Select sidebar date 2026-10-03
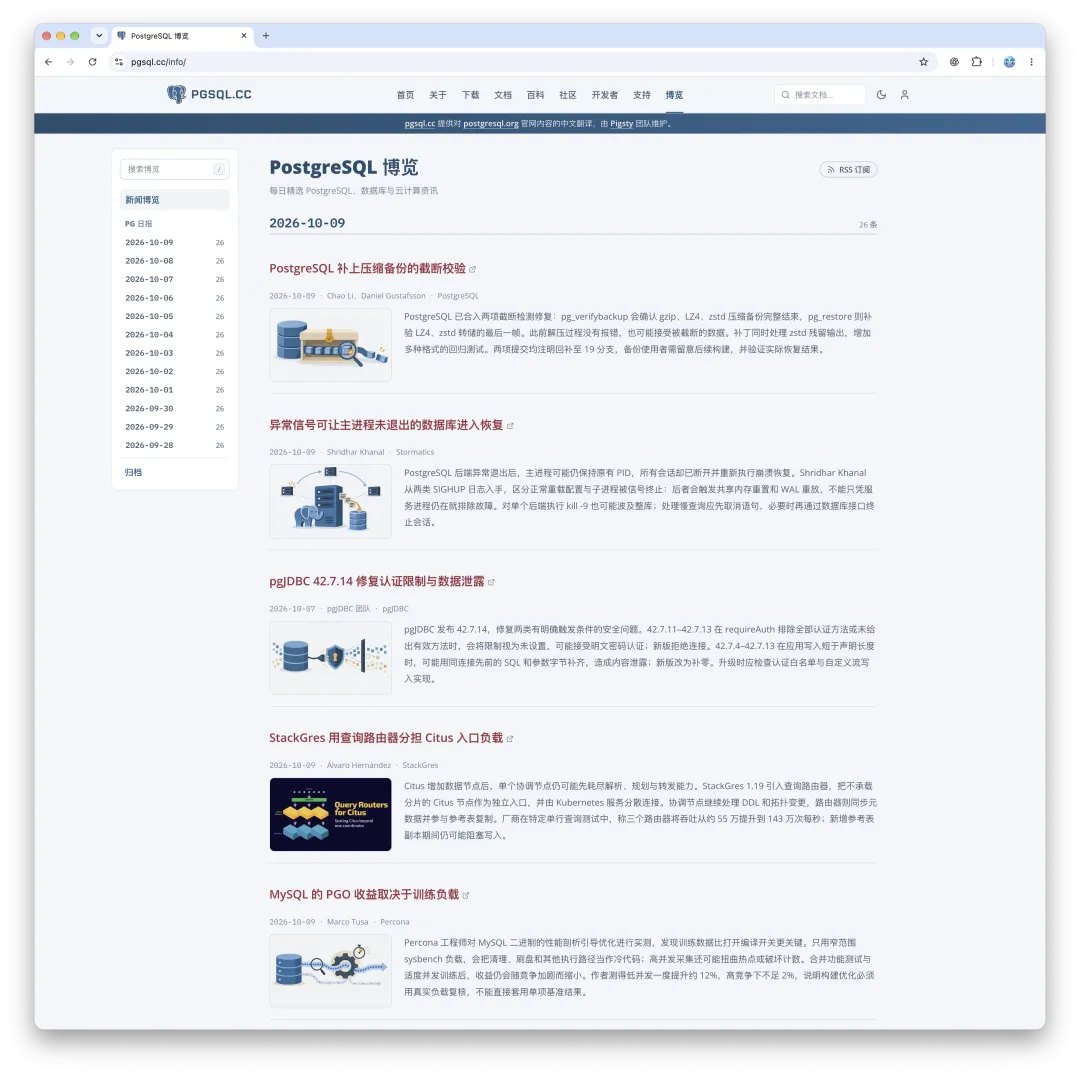 coord(174,353)
